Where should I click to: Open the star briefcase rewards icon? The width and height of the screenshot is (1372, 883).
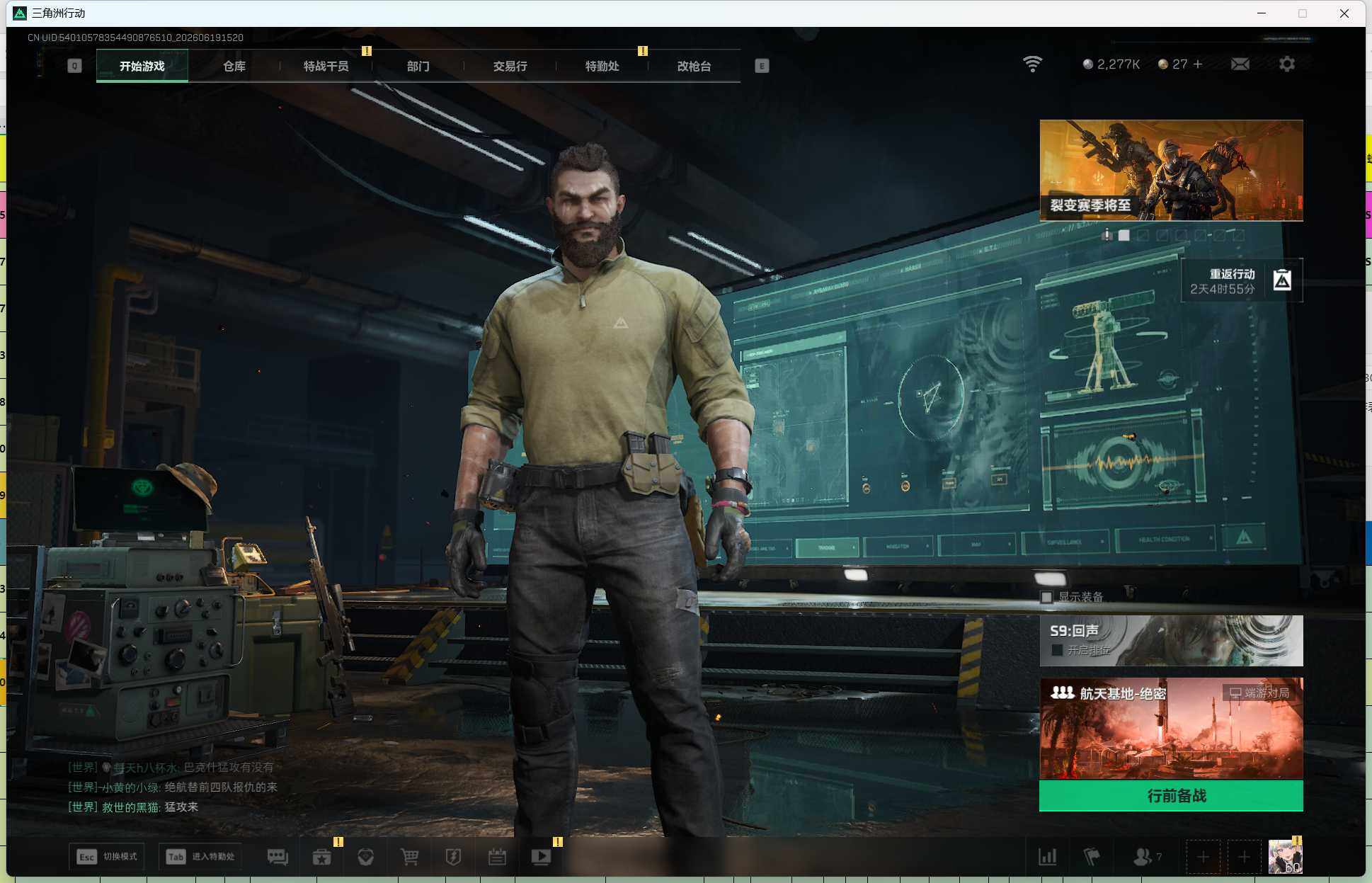[322, 857]
